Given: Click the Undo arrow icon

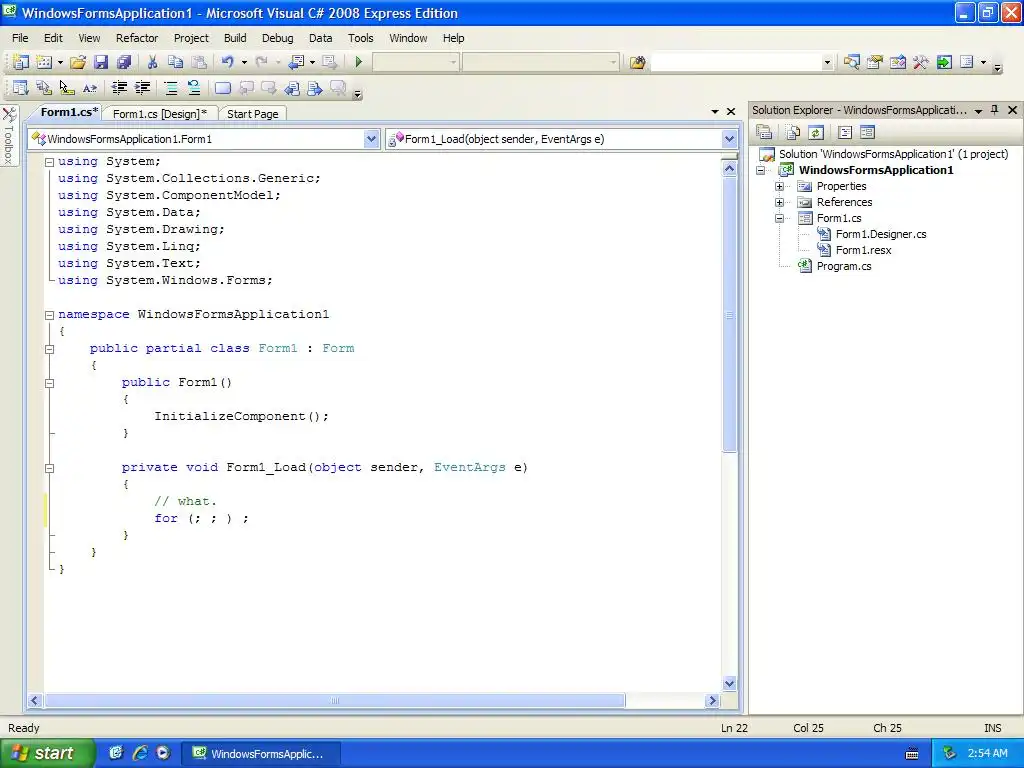Looking at the screenshot, I should (227, 62).
